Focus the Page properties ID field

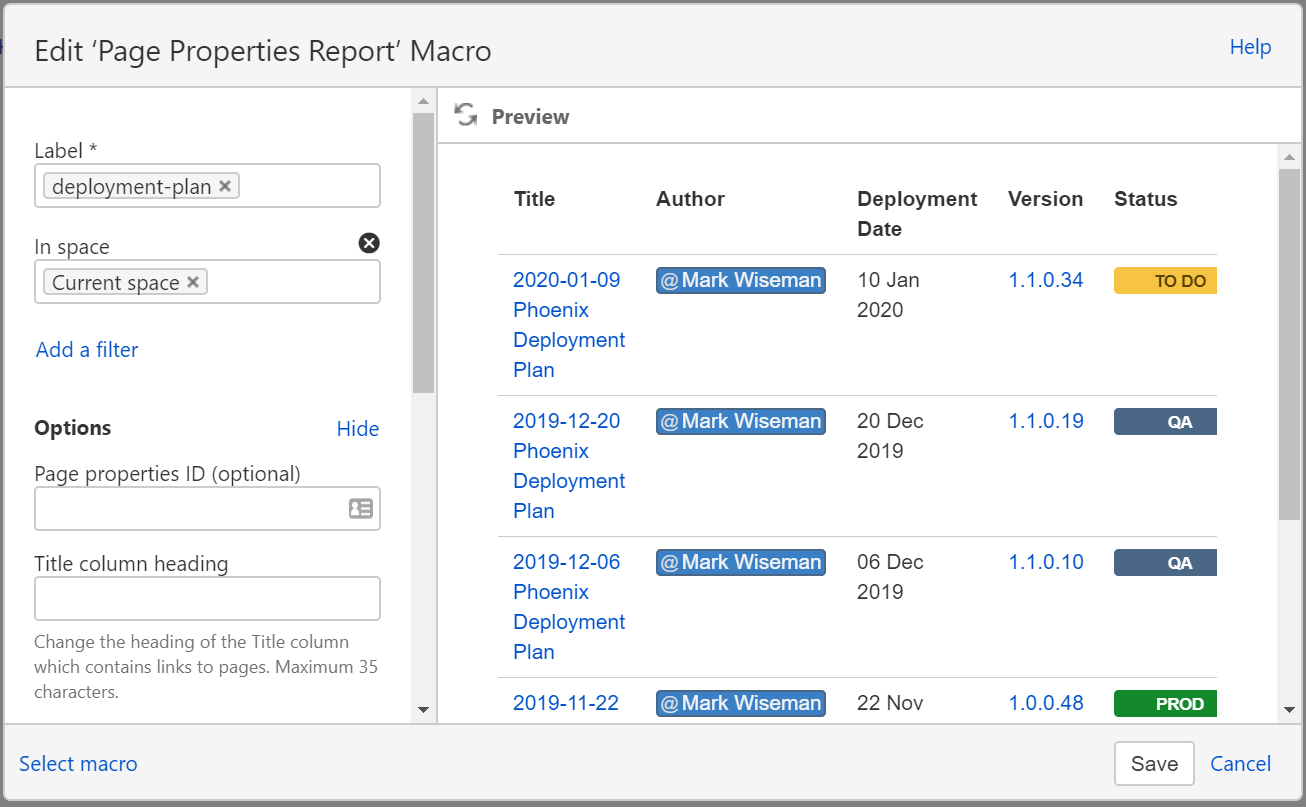[x=207, y=508]
